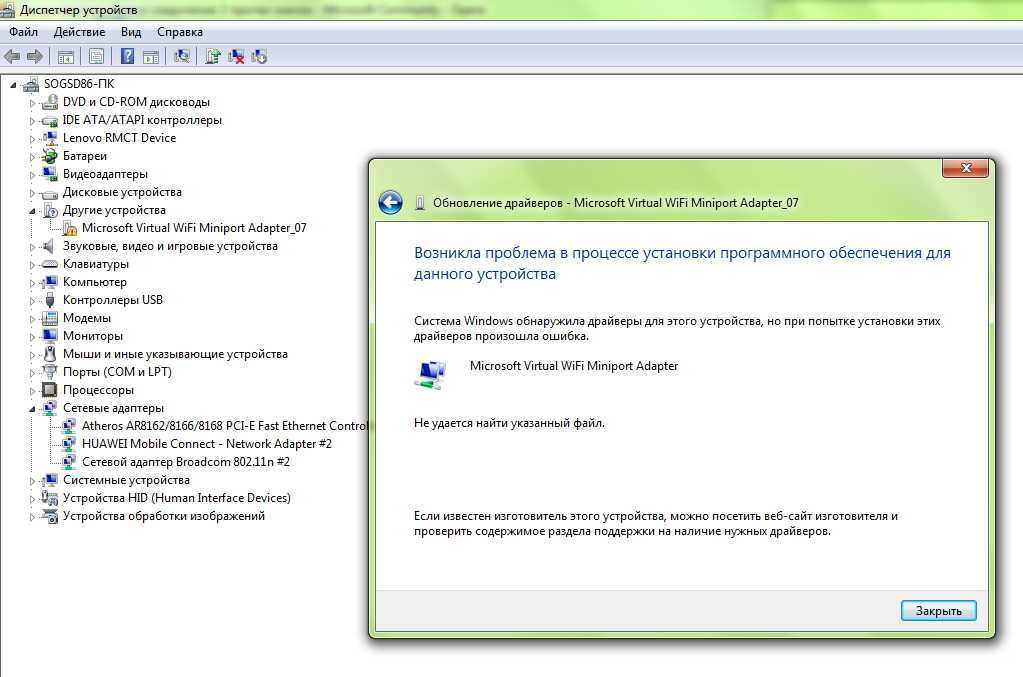1023x677 pixels.
Task: Open the Справка menu
Action: pyautogui.click(x=179, y=32)
